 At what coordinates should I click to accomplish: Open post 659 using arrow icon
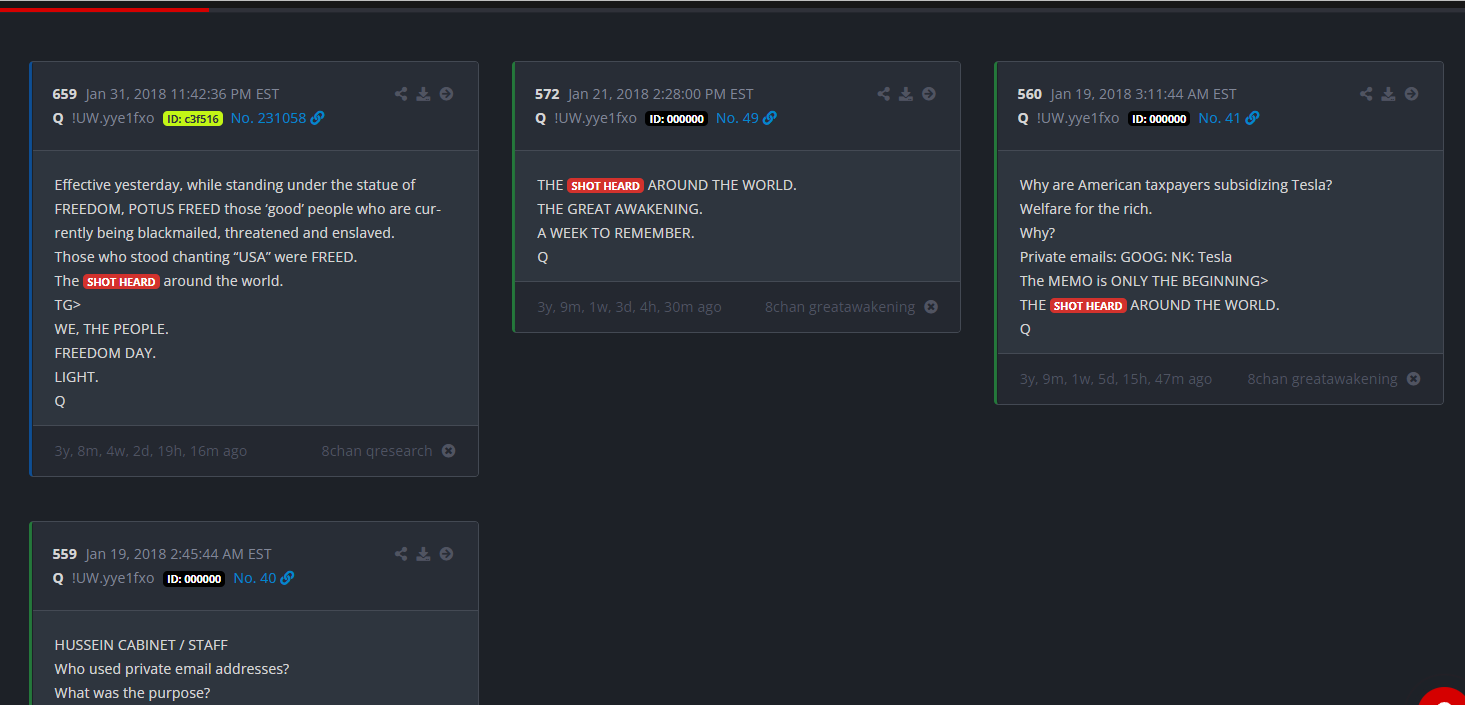[x=446, y=94]
